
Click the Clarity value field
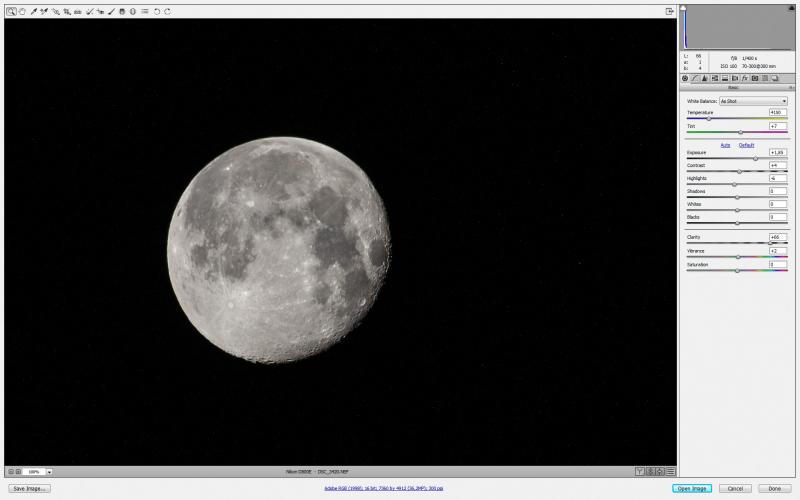tap(778, 237)
